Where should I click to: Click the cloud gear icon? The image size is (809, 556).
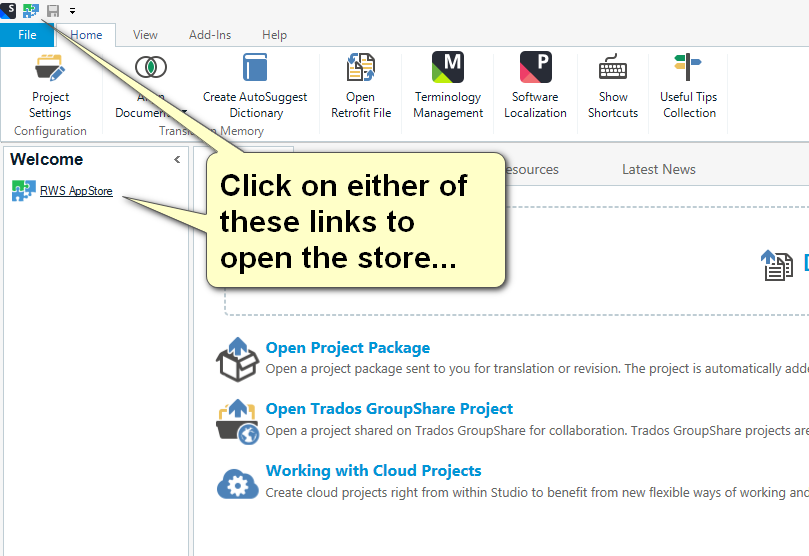(x=237, y=484)
